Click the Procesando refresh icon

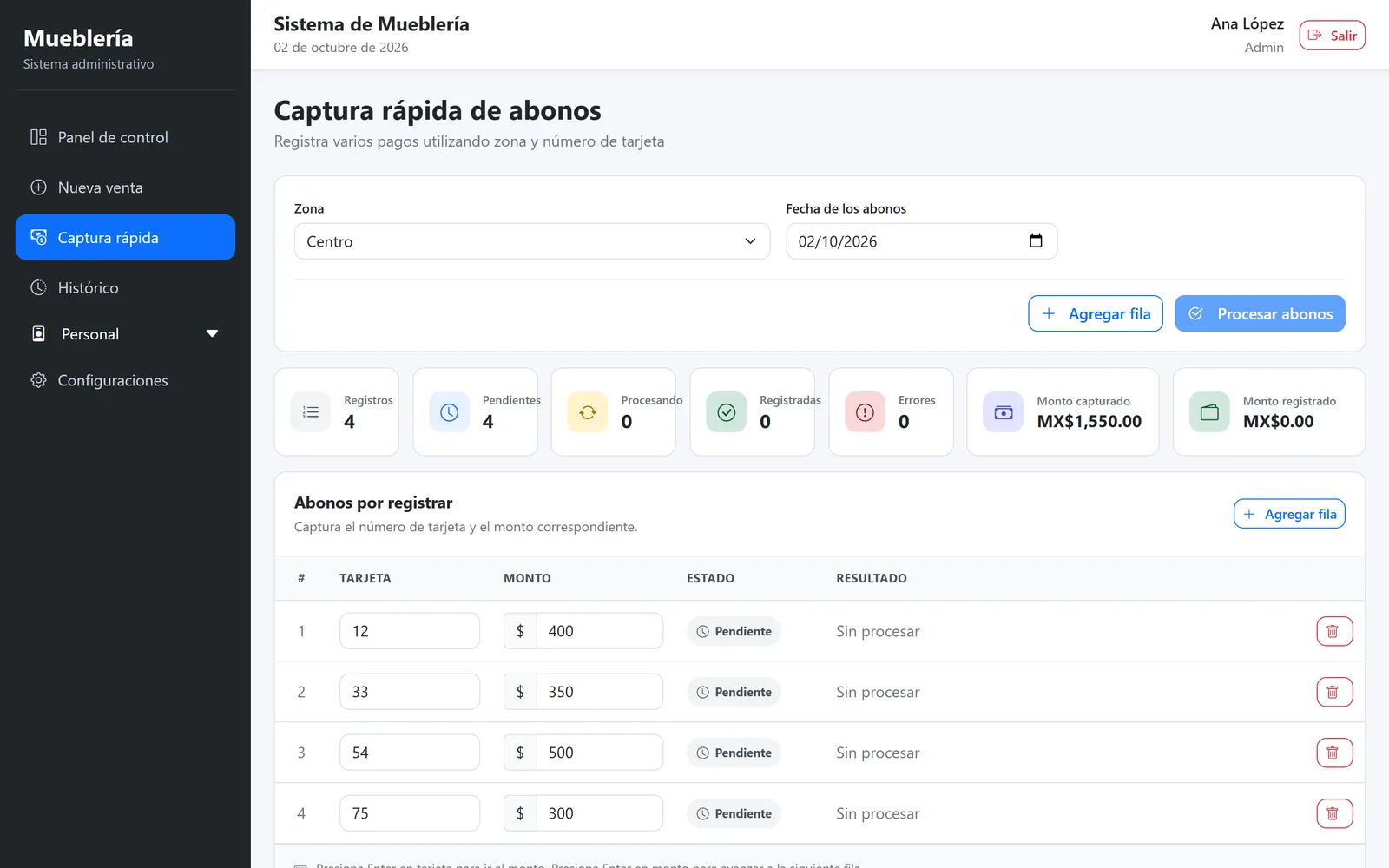coord(588,412)
